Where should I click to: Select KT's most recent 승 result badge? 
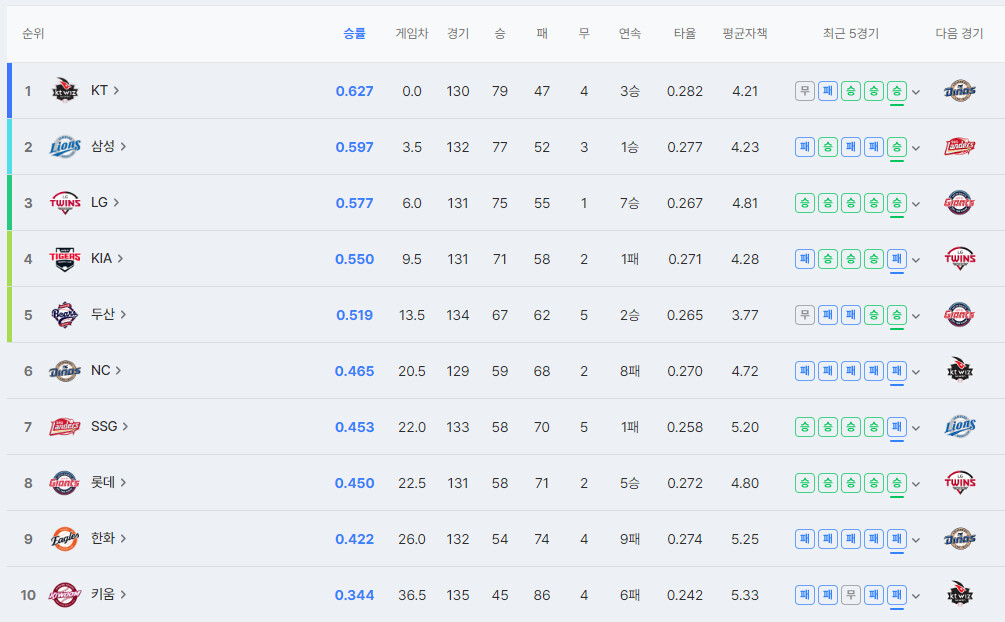[897, 91]
